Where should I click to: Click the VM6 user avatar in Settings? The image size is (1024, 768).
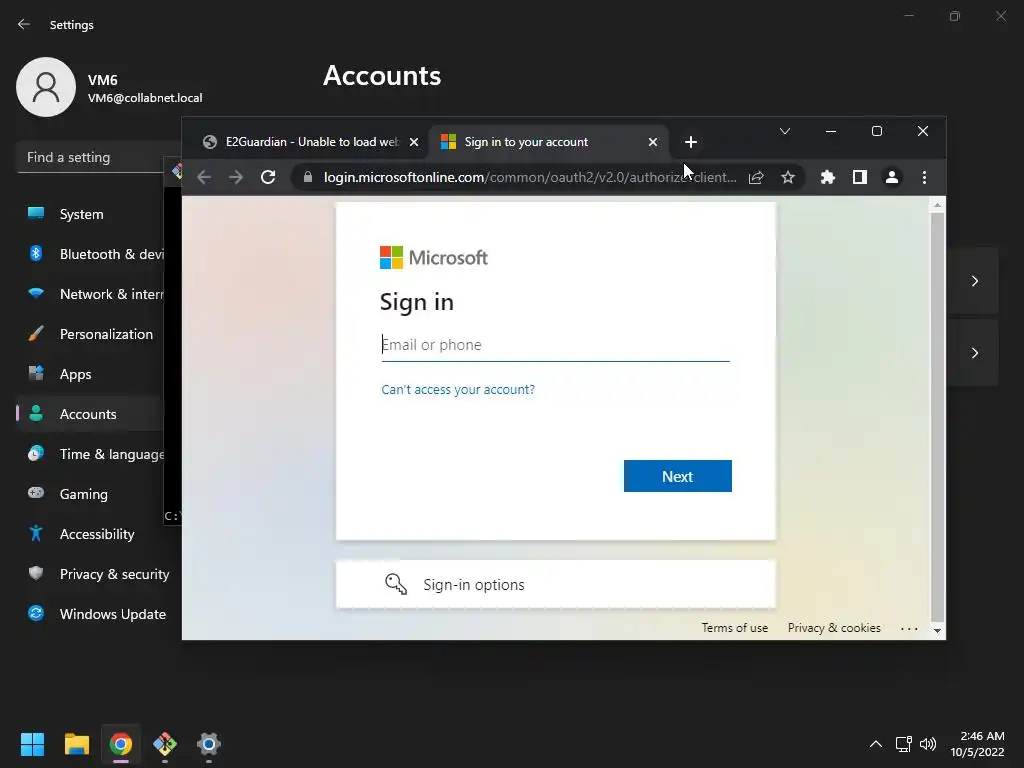coord(46,87)
